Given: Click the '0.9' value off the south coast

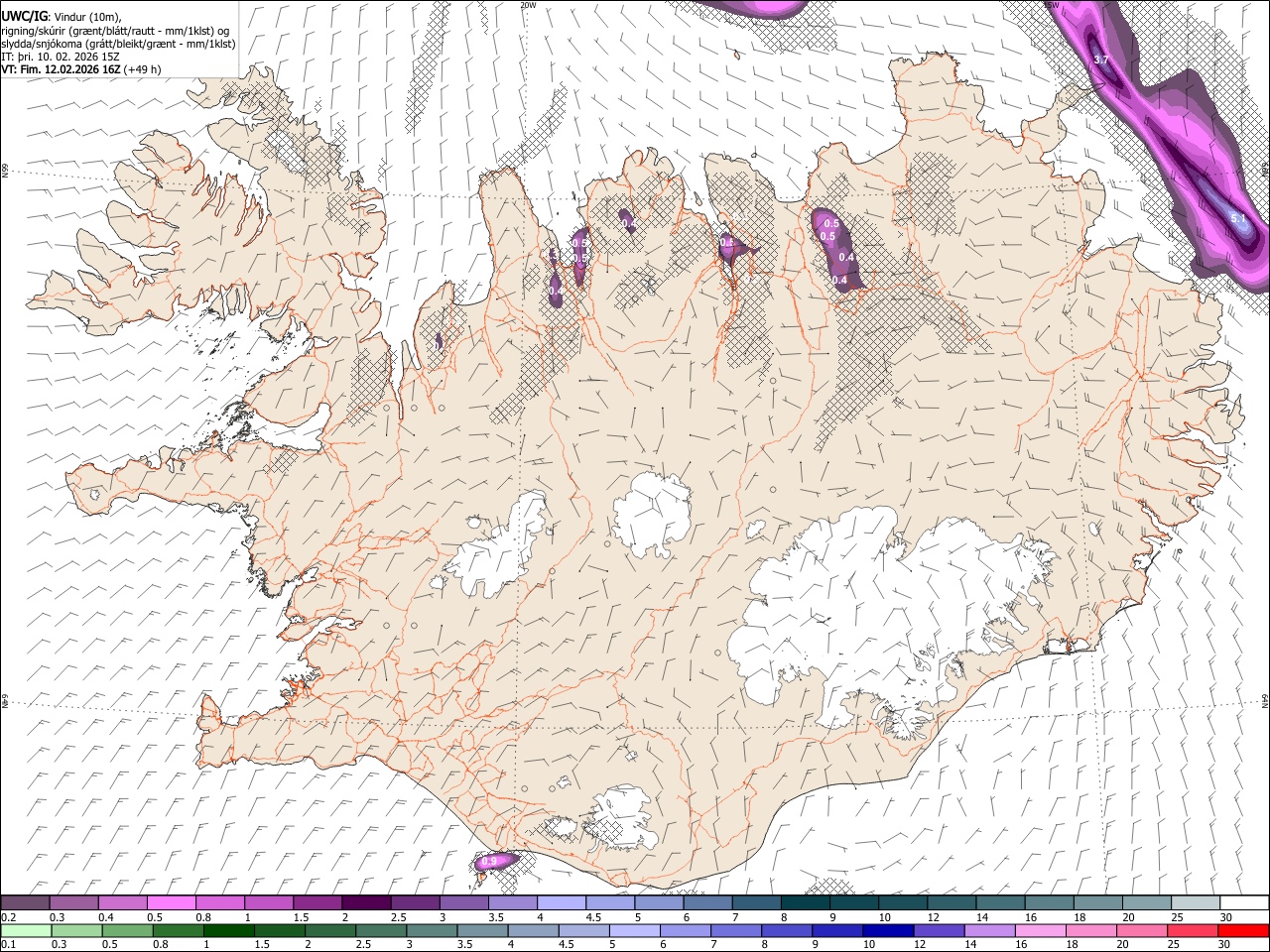Looking at the screenshot, I should 488,862.
